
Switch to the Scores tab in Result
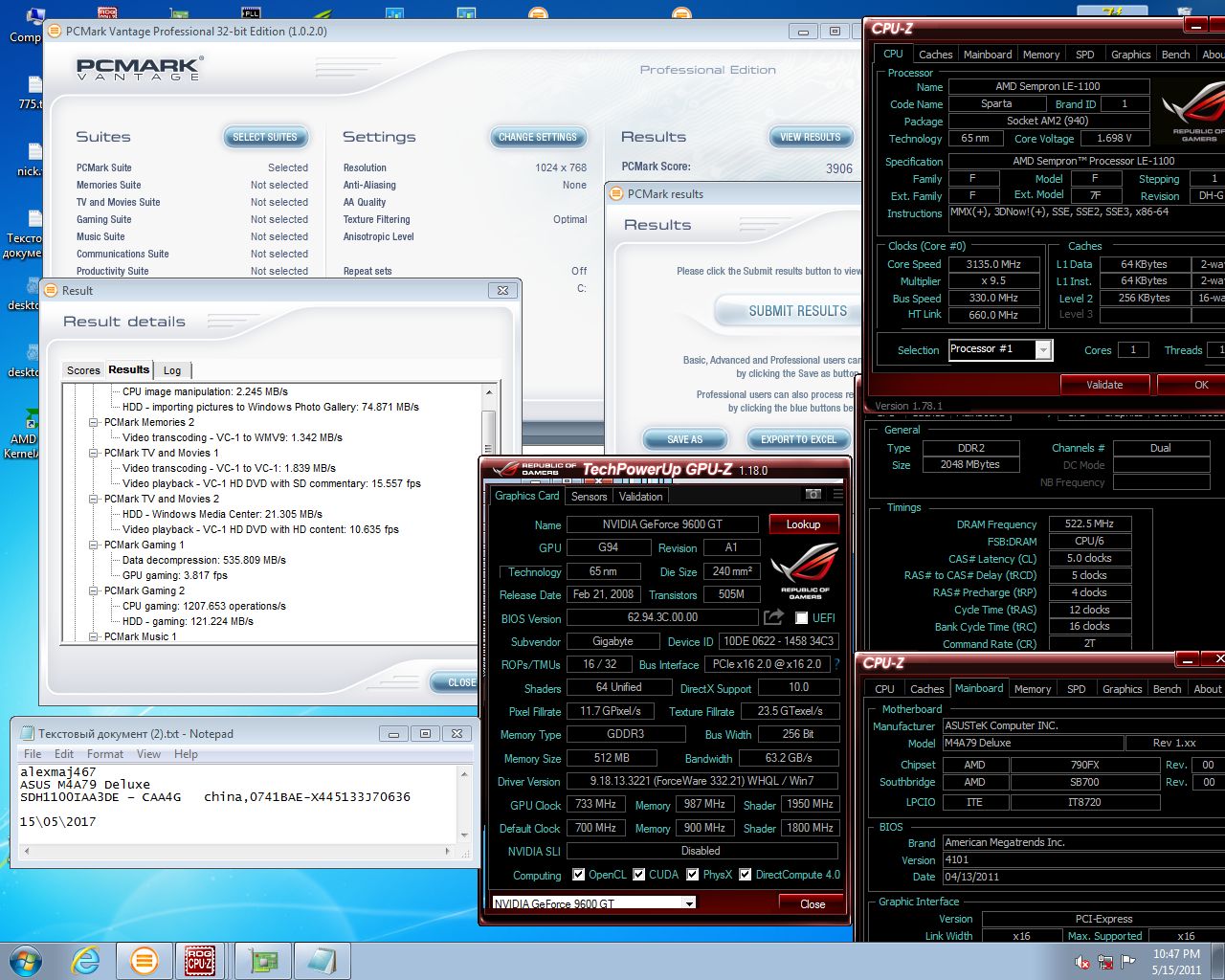[x=83, y=370]
